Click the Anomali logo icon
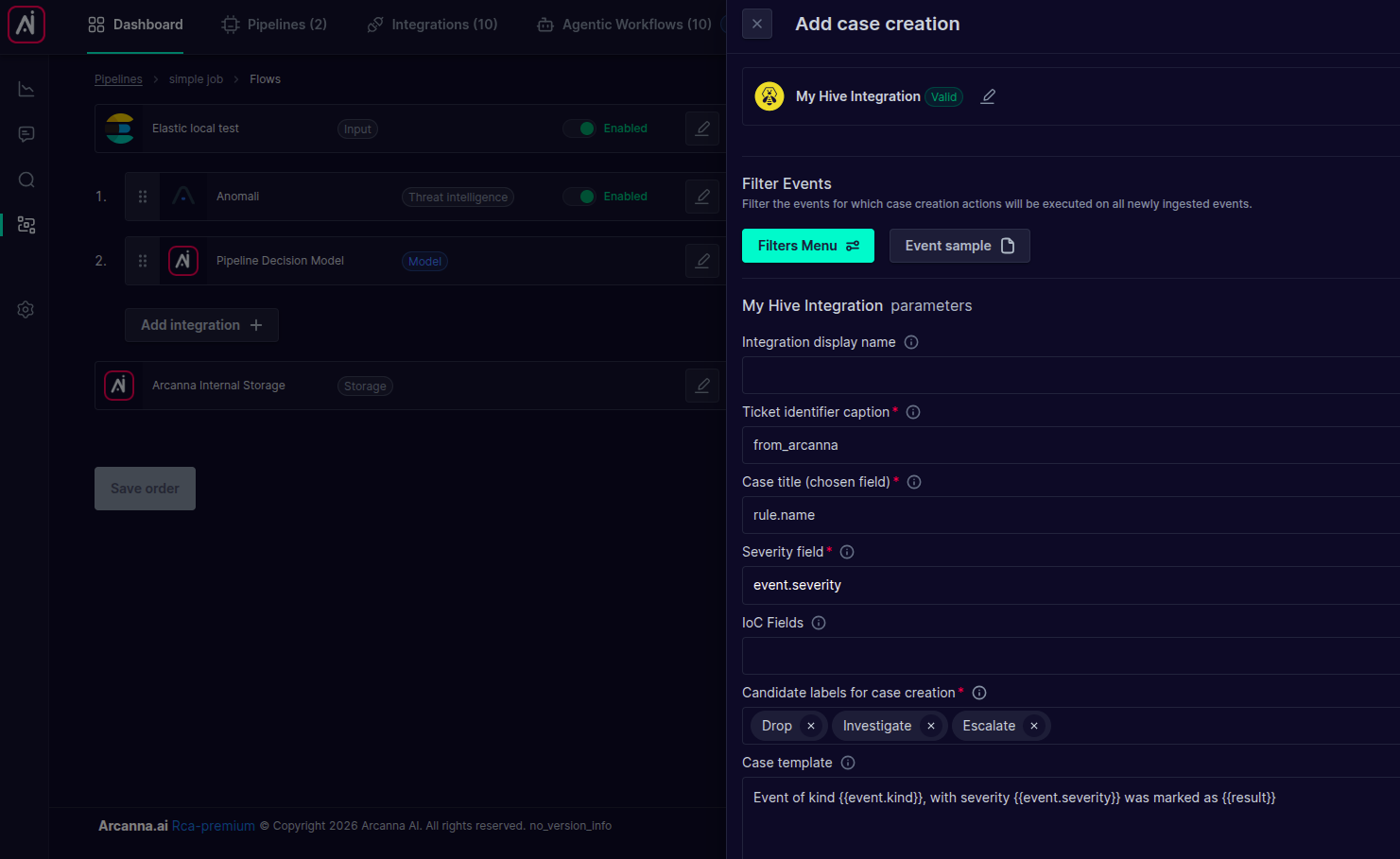Screen dimensions: 1400x859 [183, 197]
